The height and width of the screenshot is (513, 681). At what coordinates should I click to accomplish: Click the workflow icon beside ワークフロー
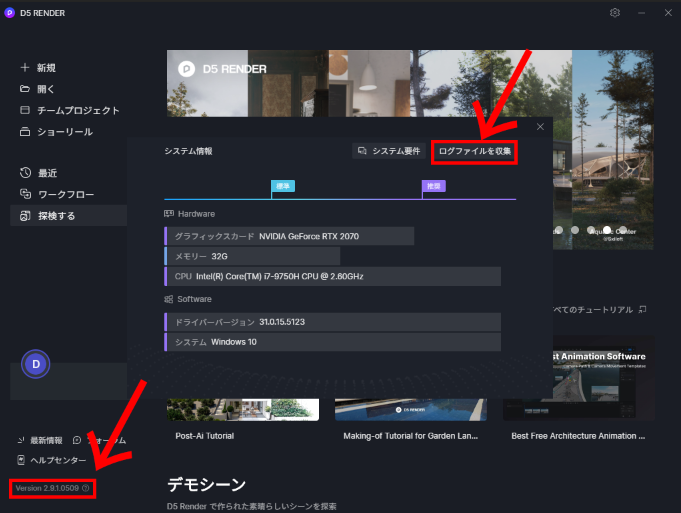click(x=25, y=194)
